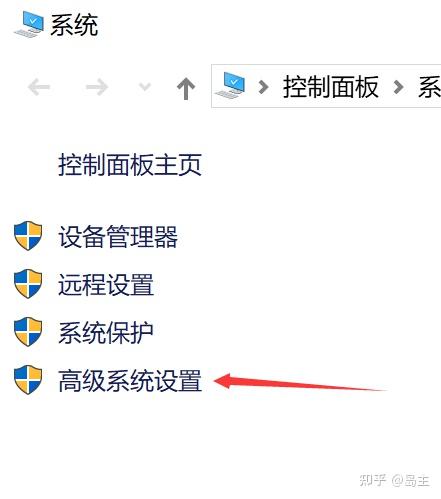The height and width of the screenshot is (499, 441).
Task: Select the 系 breadcrumb at right edge
Action: pyautogui.click(x=430, y=87)
